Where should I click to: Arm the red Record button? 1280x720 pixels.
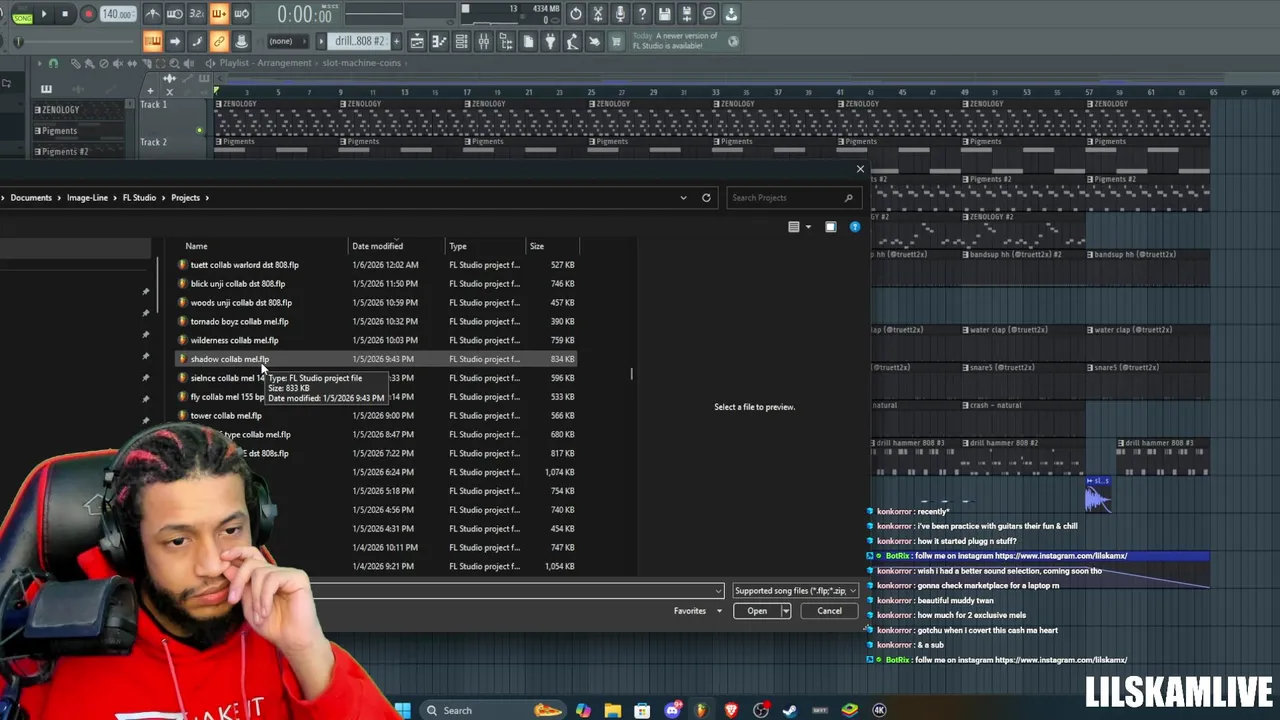(88, 14)
